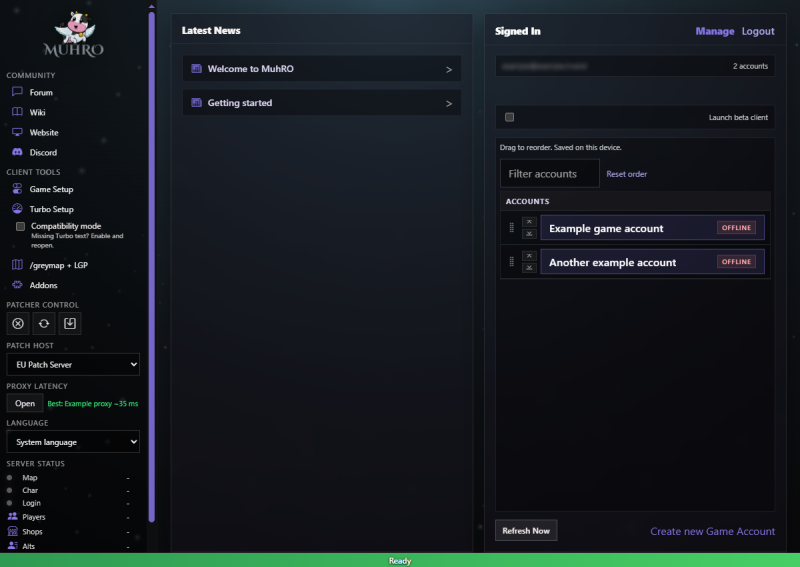Grab drag handle of Another example account

pos(512,262)
